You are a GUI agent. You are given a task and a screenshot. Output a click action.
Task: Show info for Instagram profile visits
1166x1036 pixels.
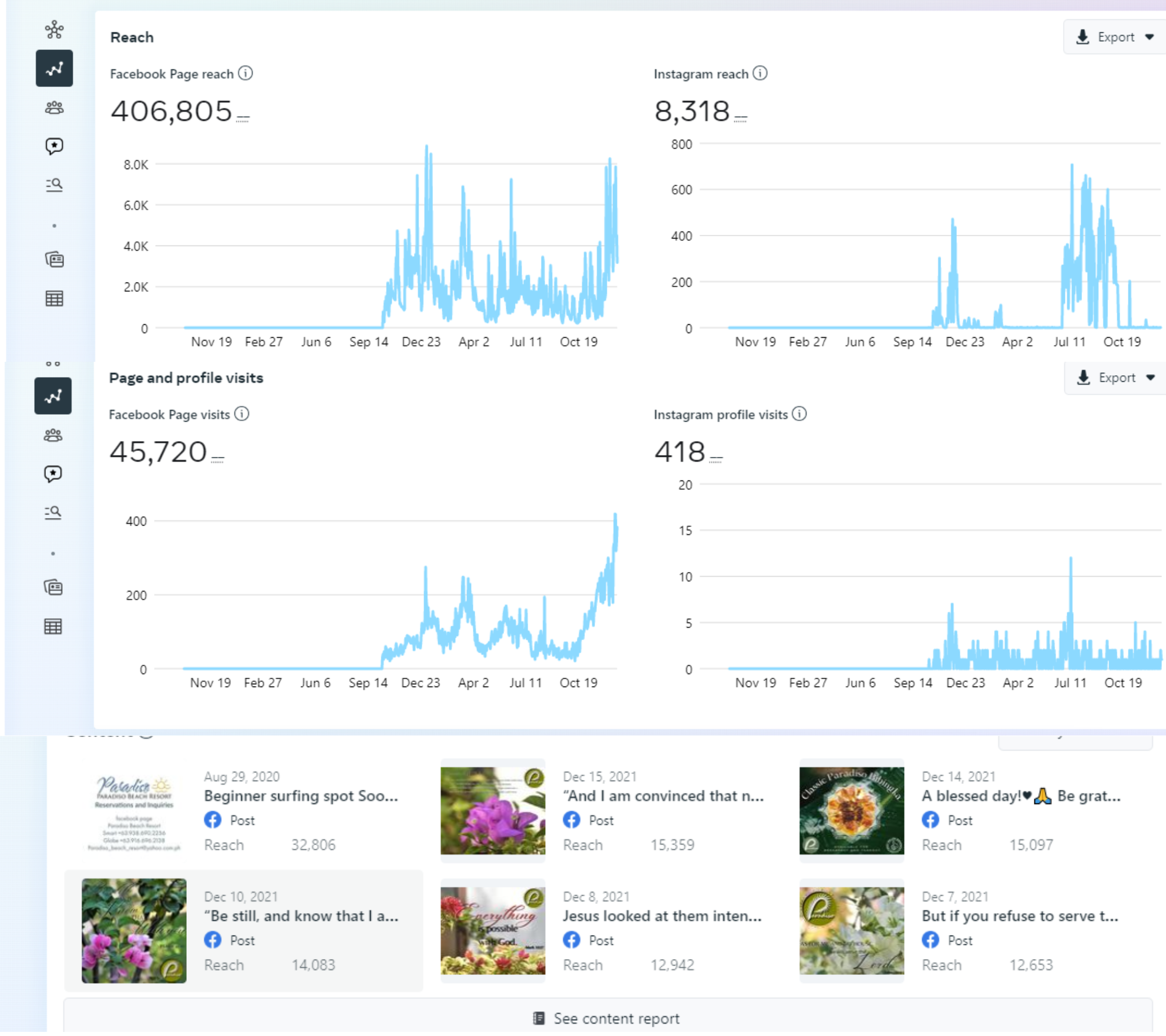799,414
